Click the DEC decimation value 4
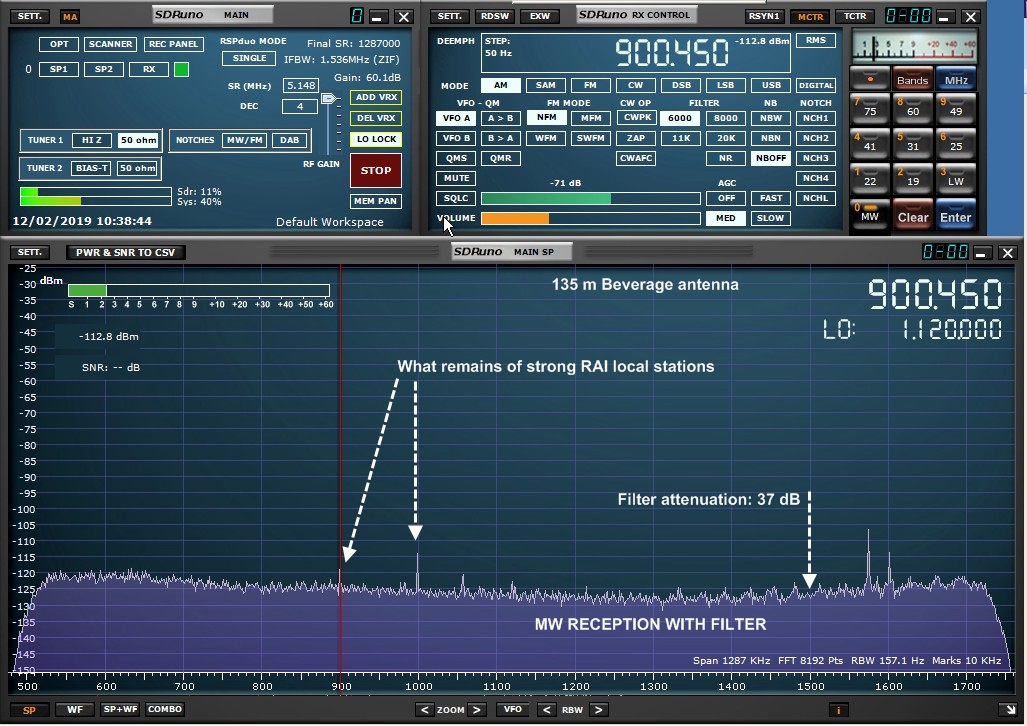Screen dimensions: 1027x726 click(300, 106)
